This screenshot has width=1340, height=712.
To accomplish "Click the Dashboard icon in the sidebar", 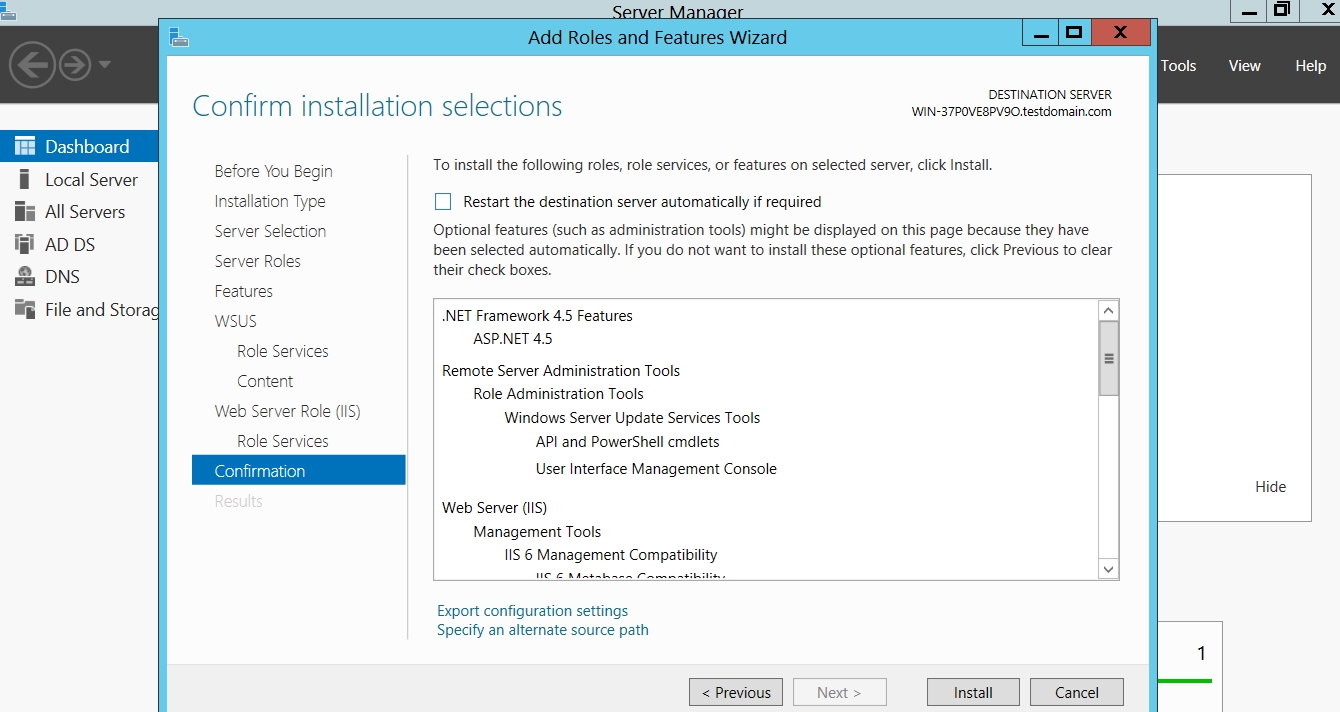I will 25,146.
